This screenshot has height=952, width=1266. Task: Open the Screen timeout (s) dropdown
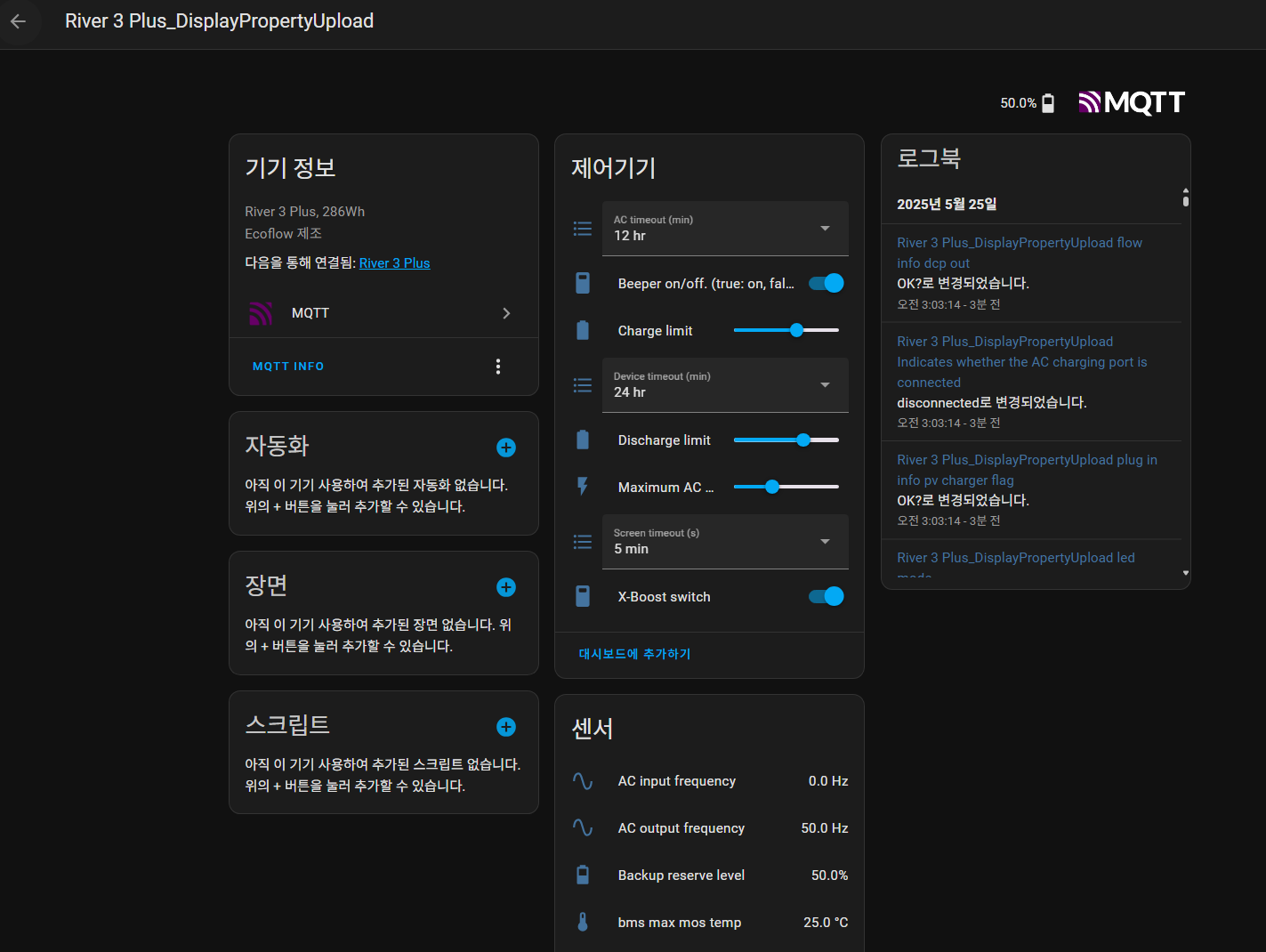pos(725,542)
